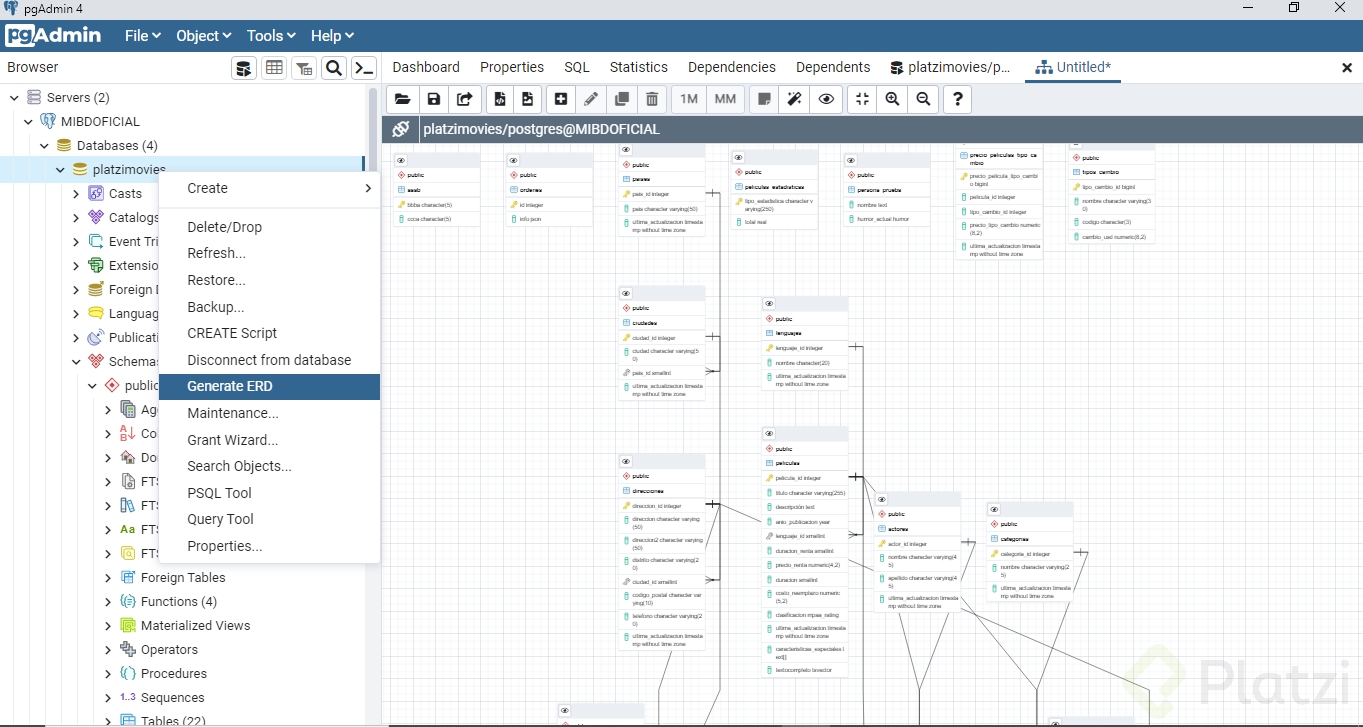The height and width of the screenshot is (727, 1363).
Task: Expand the Functions (4) node arrow
Action: [109, 602]
